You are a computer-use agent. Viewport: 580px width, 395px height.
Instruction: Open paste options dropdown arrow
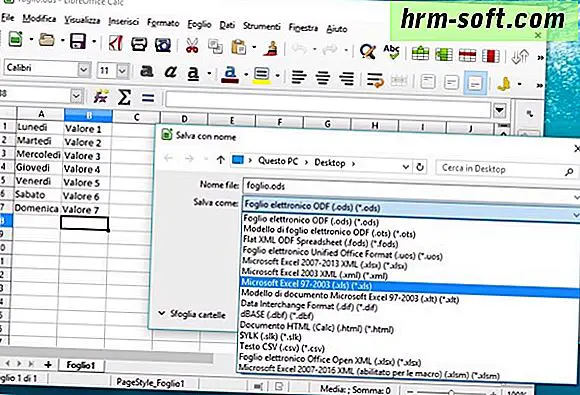pos(254,48)
